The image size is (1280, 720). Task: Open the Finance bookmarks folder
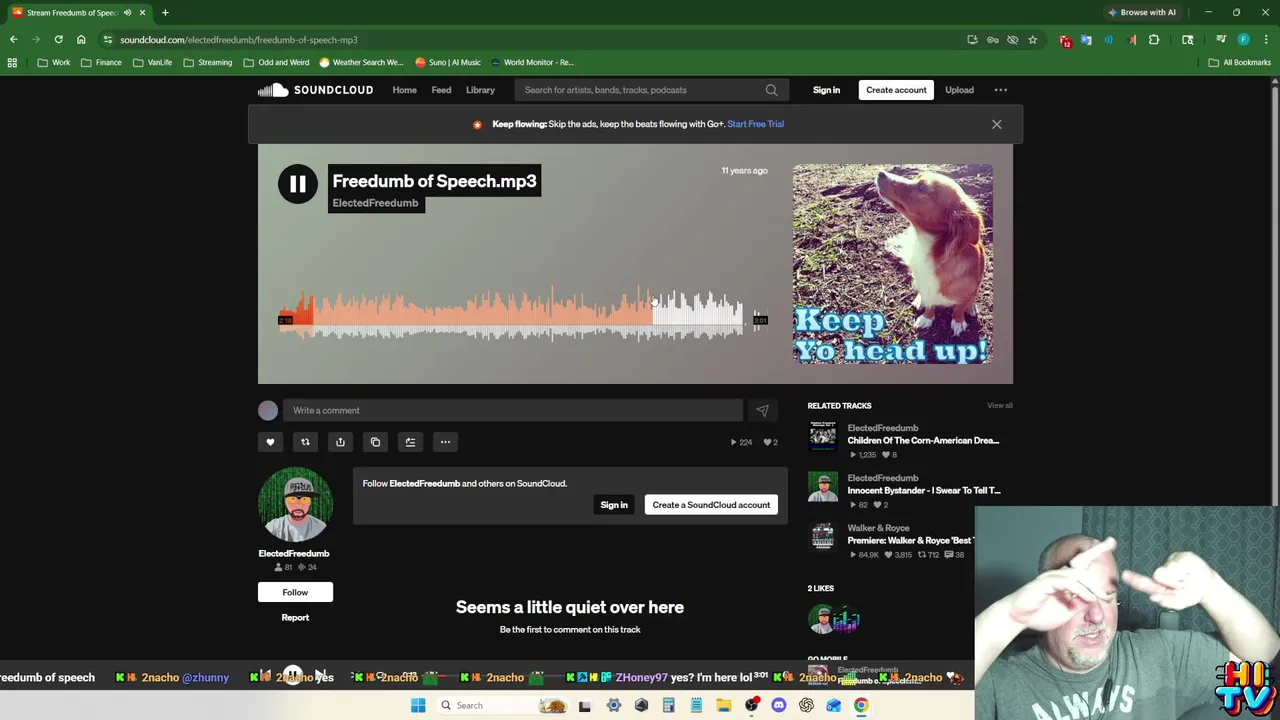click(x=101, y=62)
